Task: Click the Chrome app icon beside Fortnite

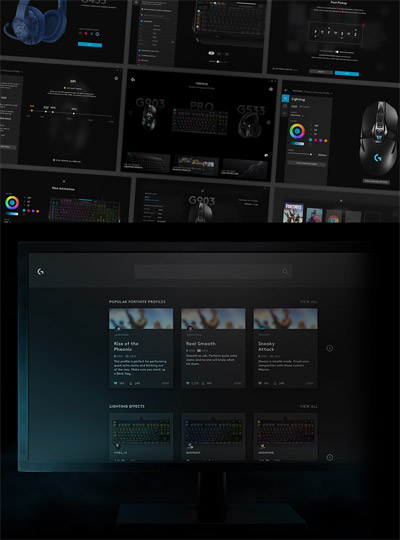Action: [333, 218]
